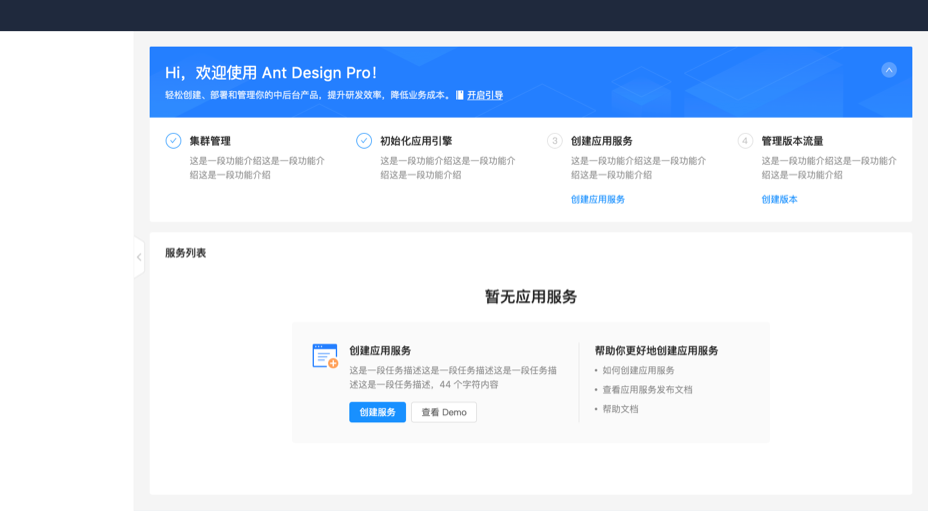Click the 暂无应用服务 heading
The width and height of the screenshot is (928, 512).
(531, 297)
